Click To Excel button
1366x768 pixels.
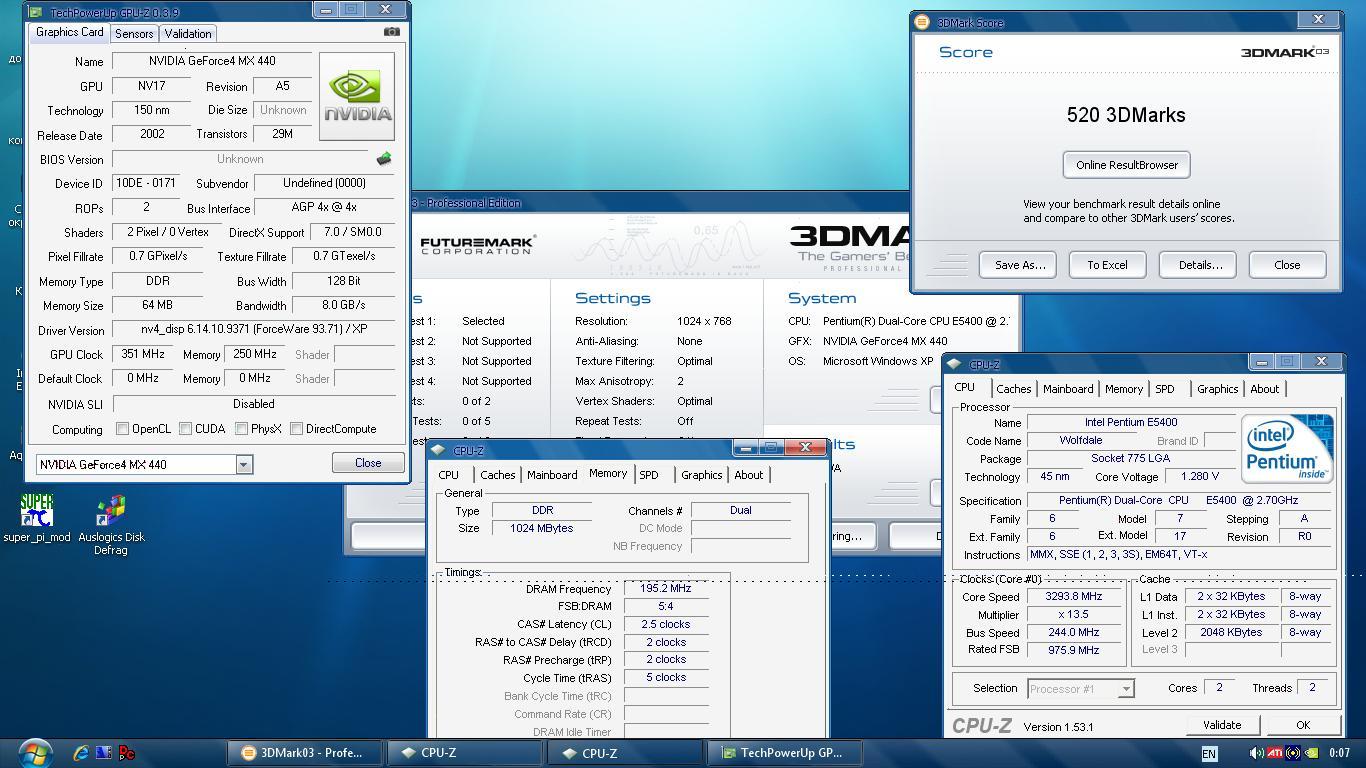coord(1107,265)
